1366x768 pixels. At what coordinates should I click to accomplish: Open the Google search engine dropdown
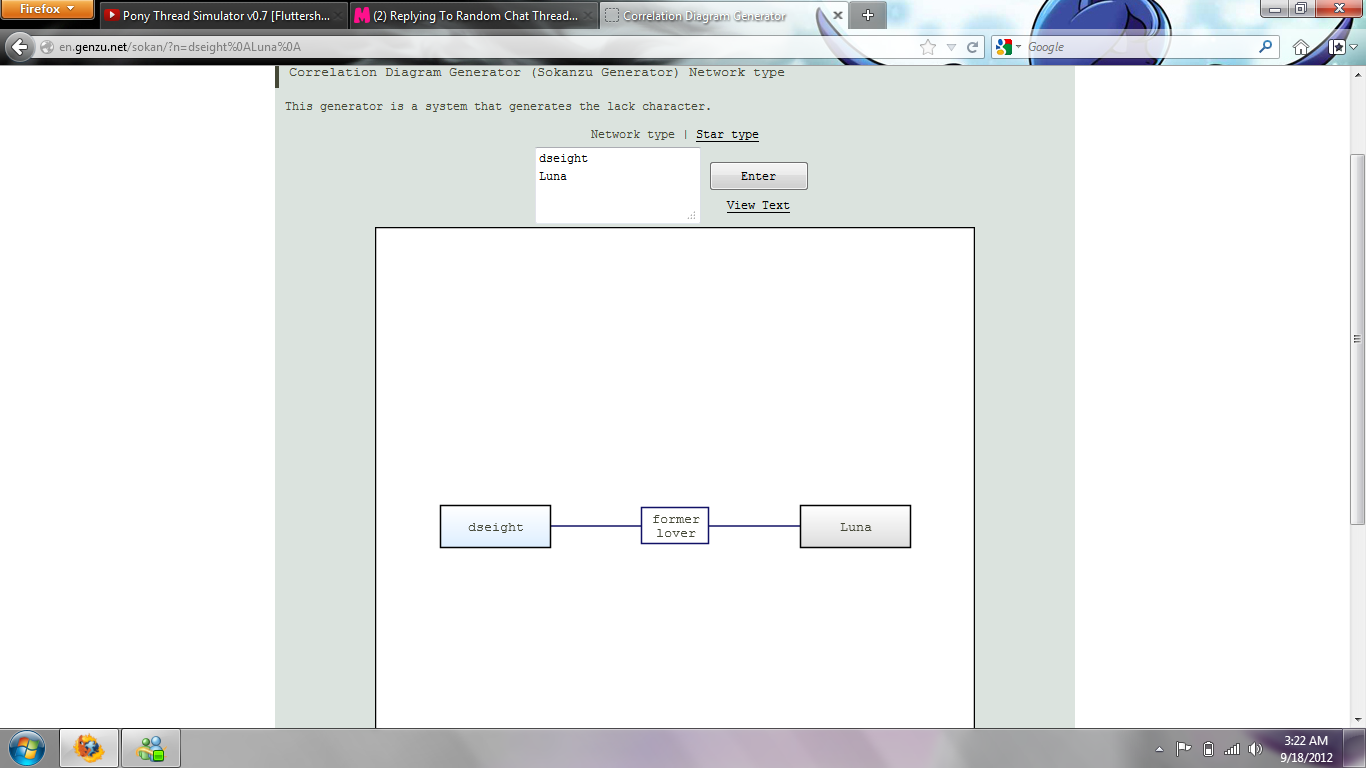coord(1008,47)
